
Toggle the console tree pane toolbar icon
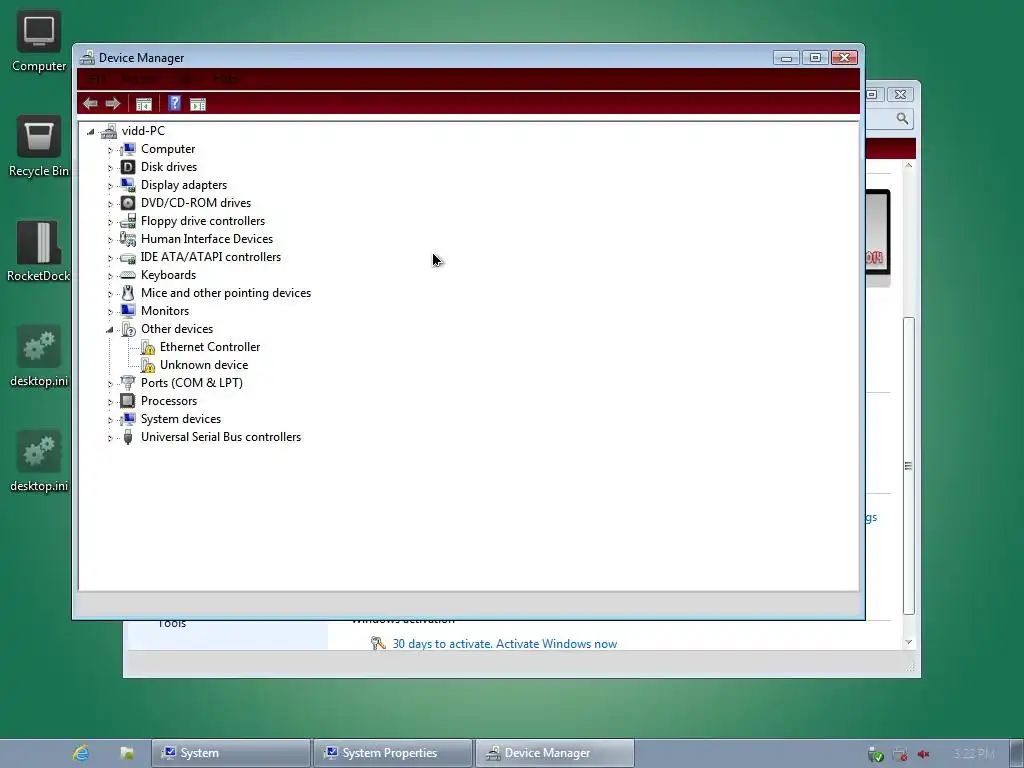(144, 104)
